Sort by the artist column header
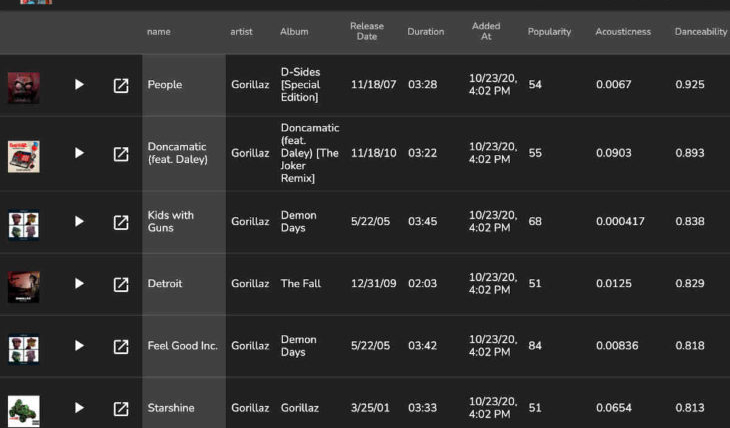This screenshot has width=730, height=428. 241,32
